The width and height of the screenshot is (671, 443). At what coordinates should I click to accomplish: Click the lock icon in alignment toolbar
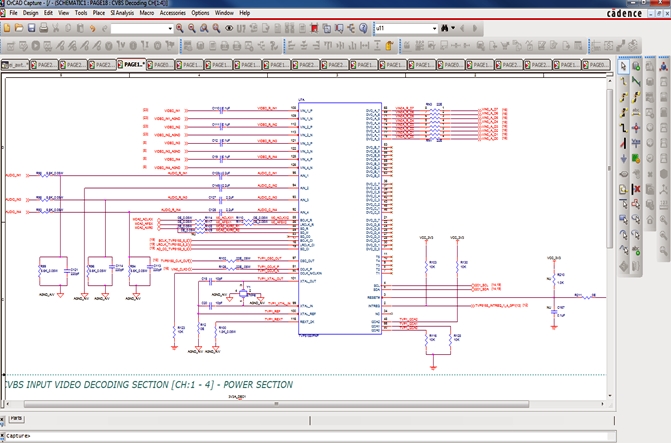tap(389, 45)
